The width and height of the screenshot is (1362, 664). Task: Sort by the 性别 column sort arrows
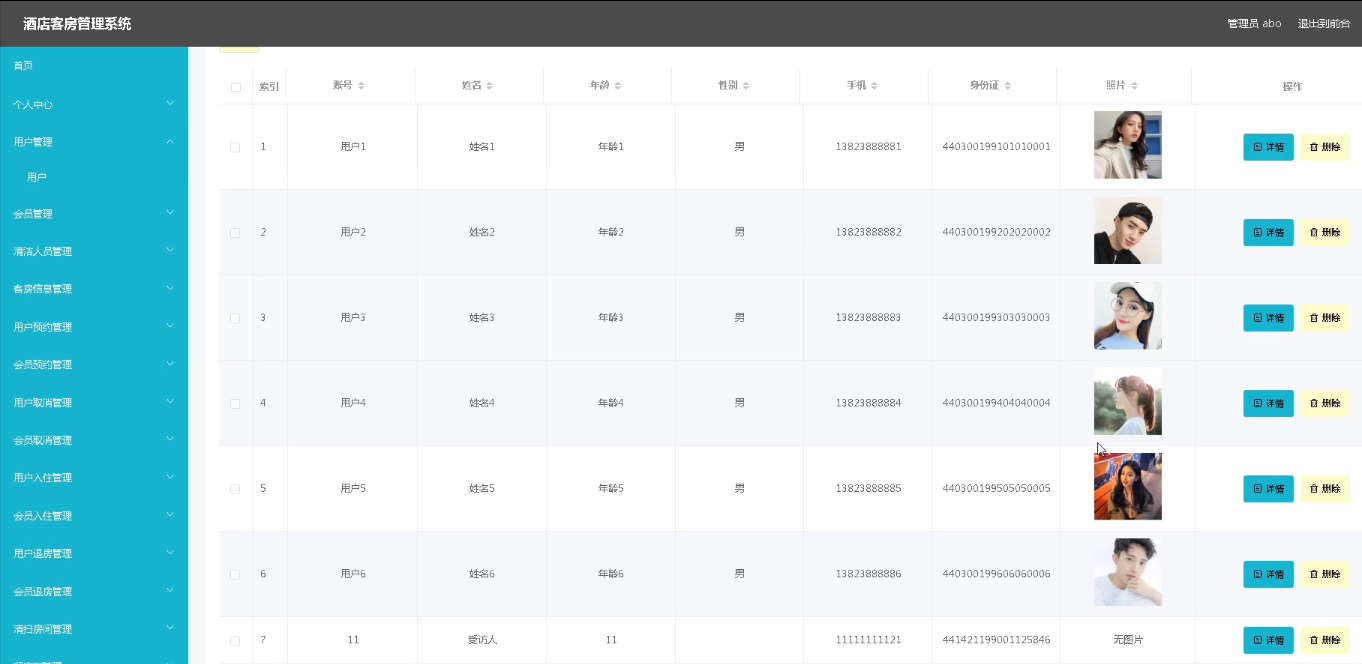[746, 86]
